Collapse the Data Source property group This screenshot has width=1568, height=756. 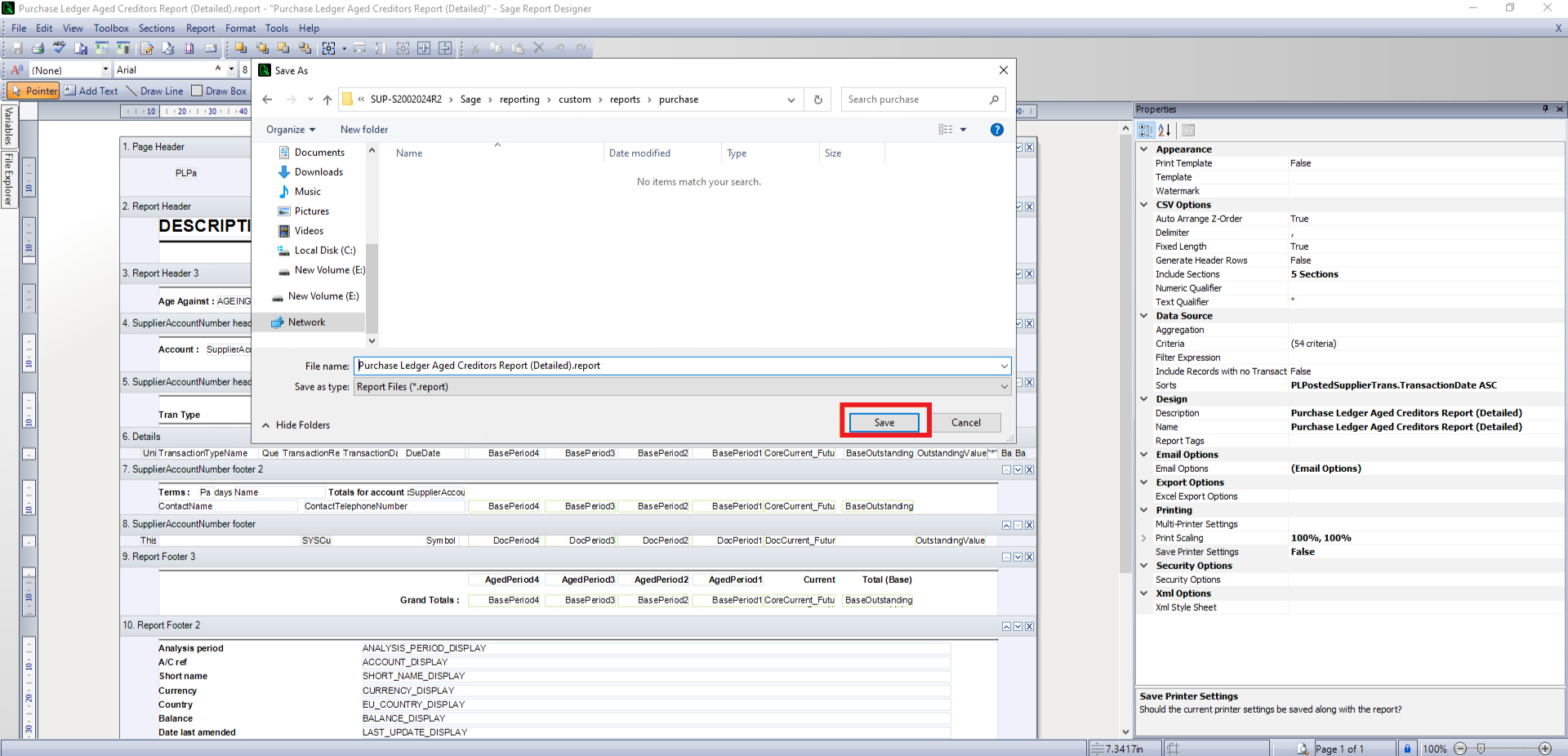click(1143, 315)
